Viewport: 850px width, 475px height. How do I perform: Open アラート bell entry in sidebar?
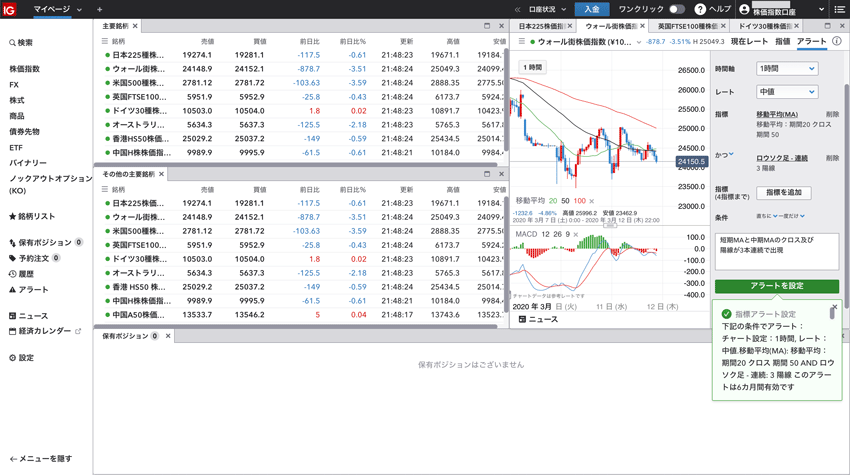click(28, 290)
